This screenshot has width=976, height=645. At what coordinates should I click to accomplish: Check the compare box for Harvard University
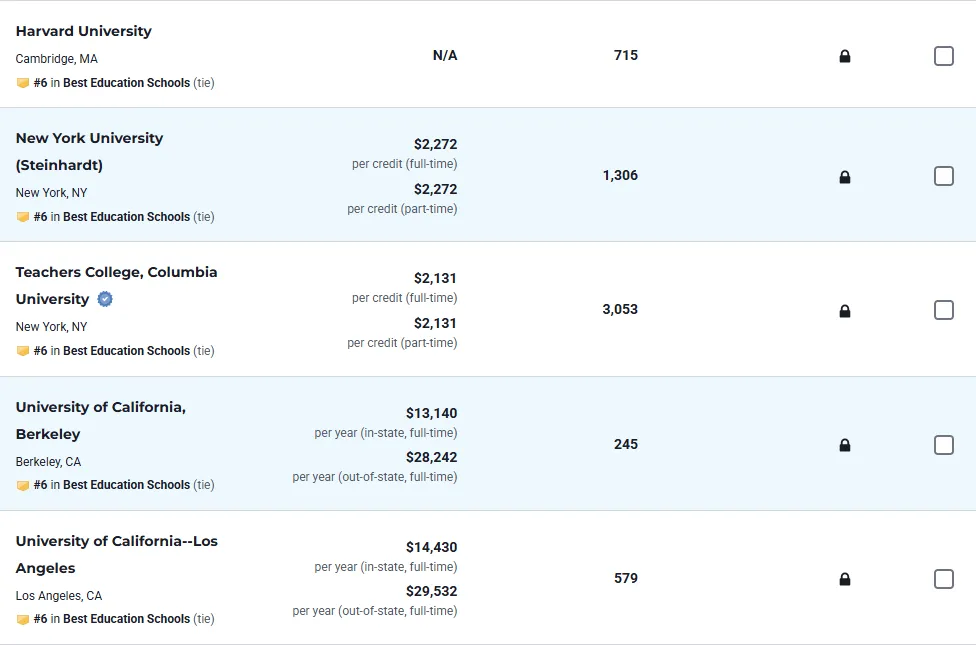point(944,56)
